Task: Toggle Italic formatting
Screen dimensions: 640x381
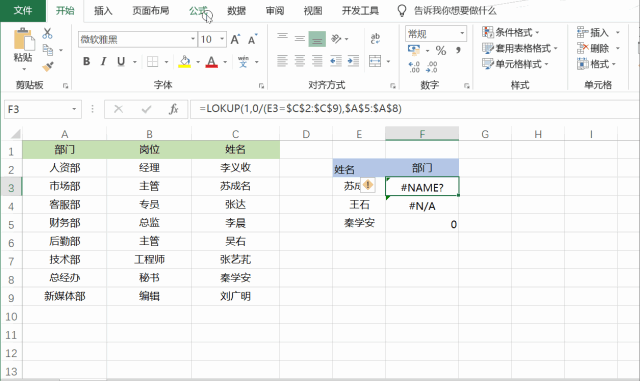Action: pos(103,62)
